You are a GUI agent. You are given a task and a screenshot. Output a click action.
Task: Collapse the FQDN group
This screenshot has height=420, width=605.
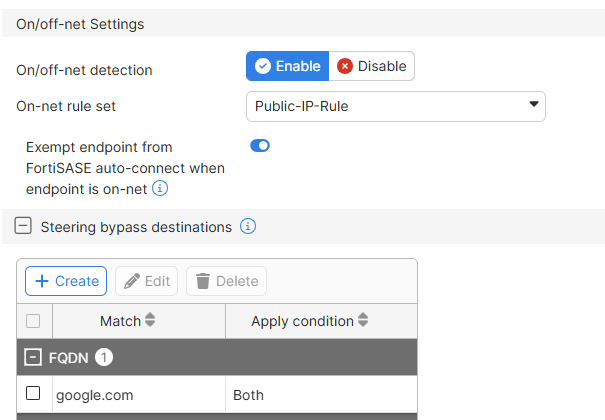point(33,357)
